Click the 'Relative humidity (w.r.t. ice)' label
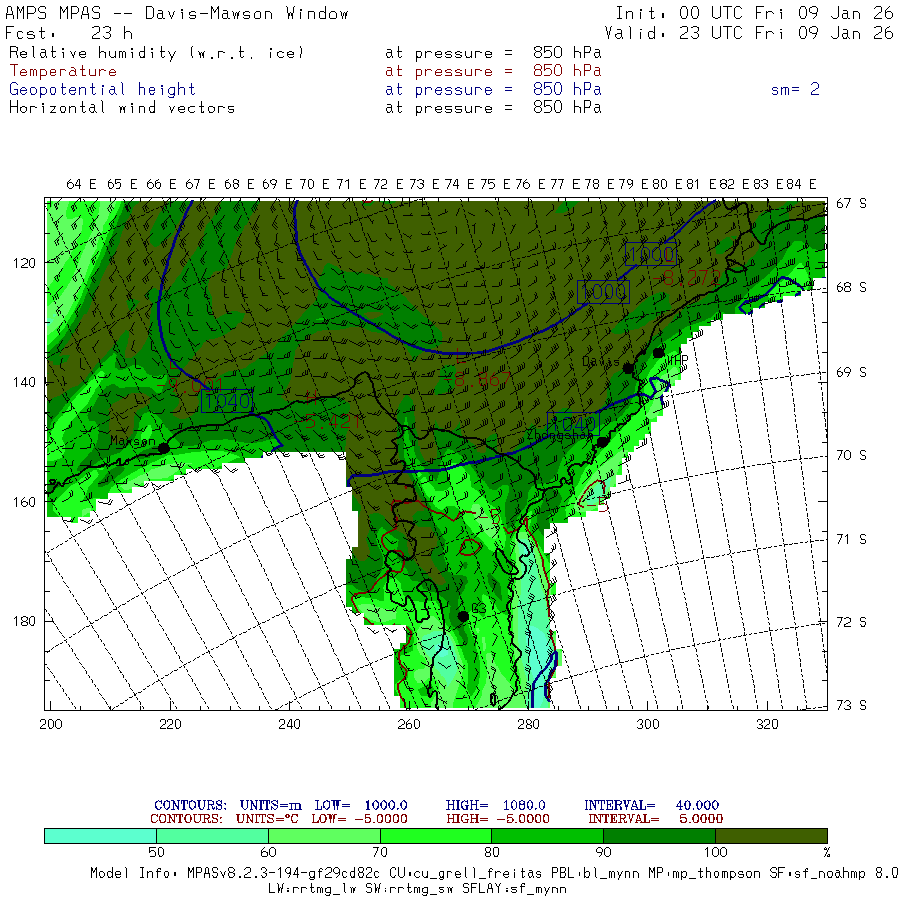The width and height of the screenshot is (900, 900). click(156, 53)
